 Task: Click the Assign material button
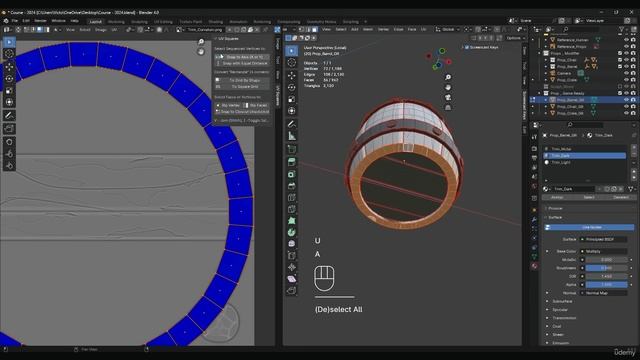click(557, 197)
